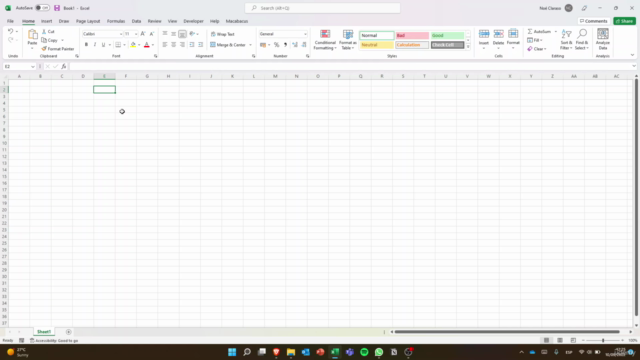Click the Delete cells icon

(x=498, y=34)
